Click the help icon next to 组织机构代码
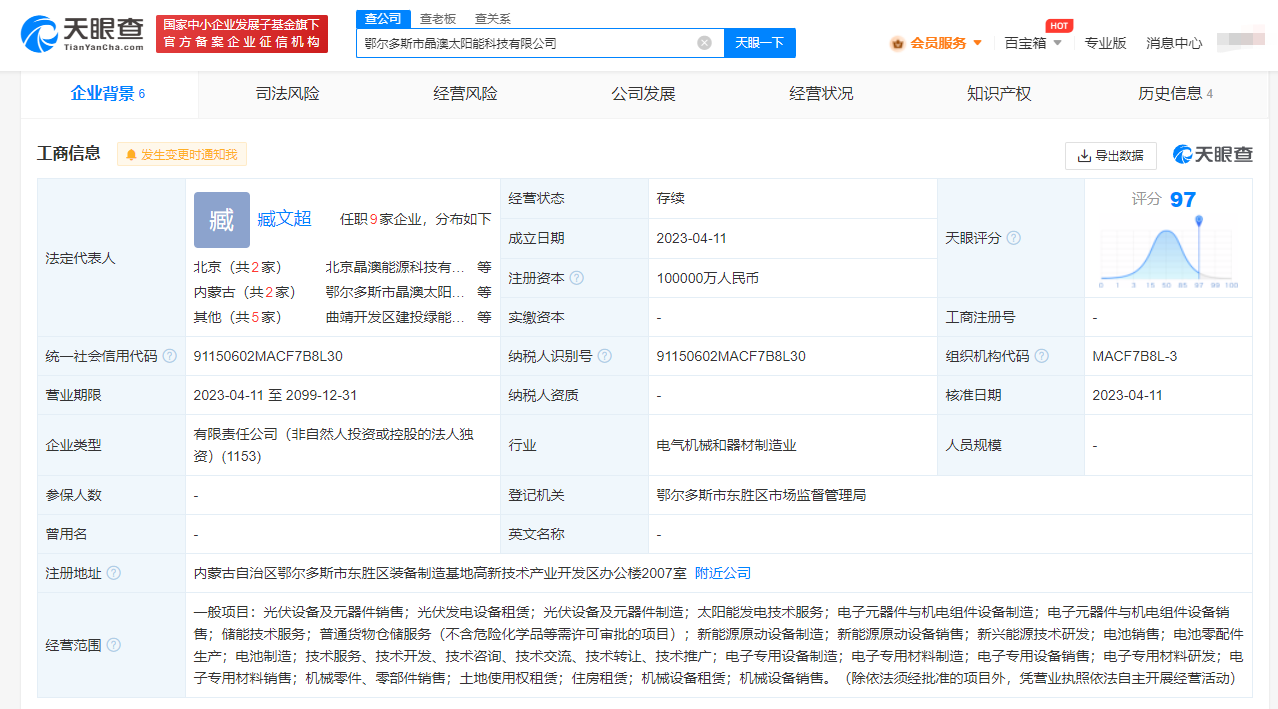 (1042, 356)
